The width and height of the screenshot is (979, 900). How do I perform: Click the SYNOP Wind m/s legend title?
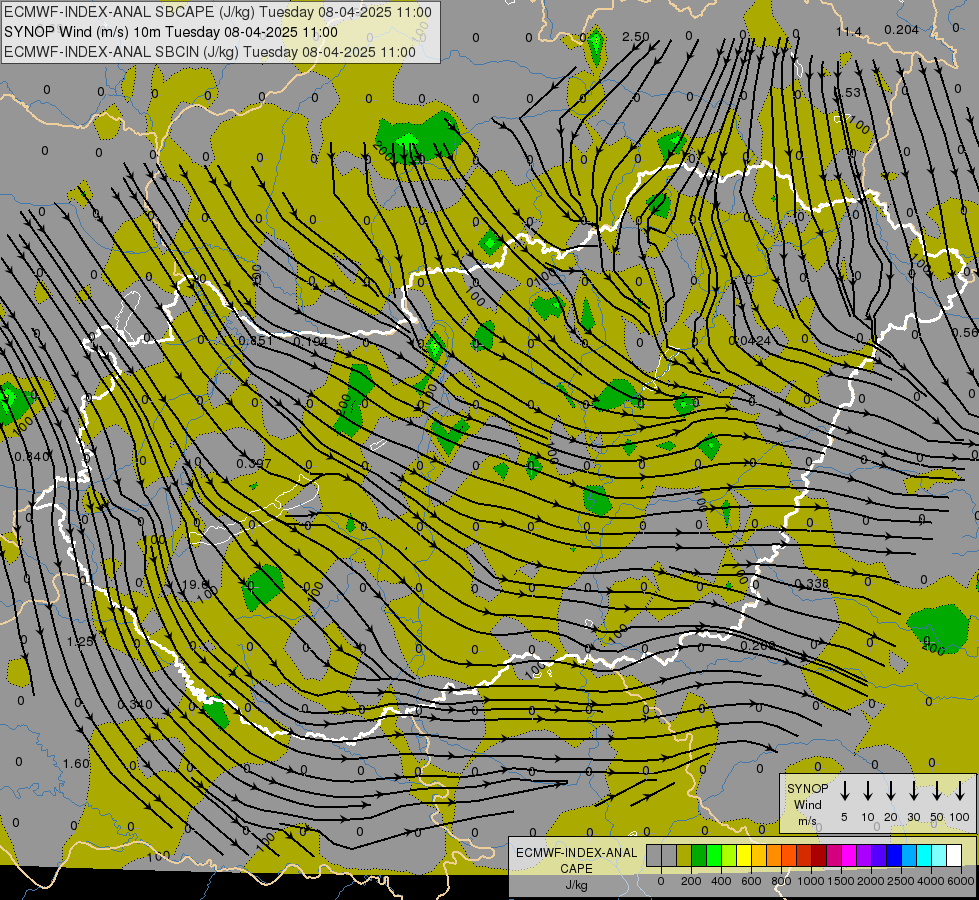pos(807,804)
